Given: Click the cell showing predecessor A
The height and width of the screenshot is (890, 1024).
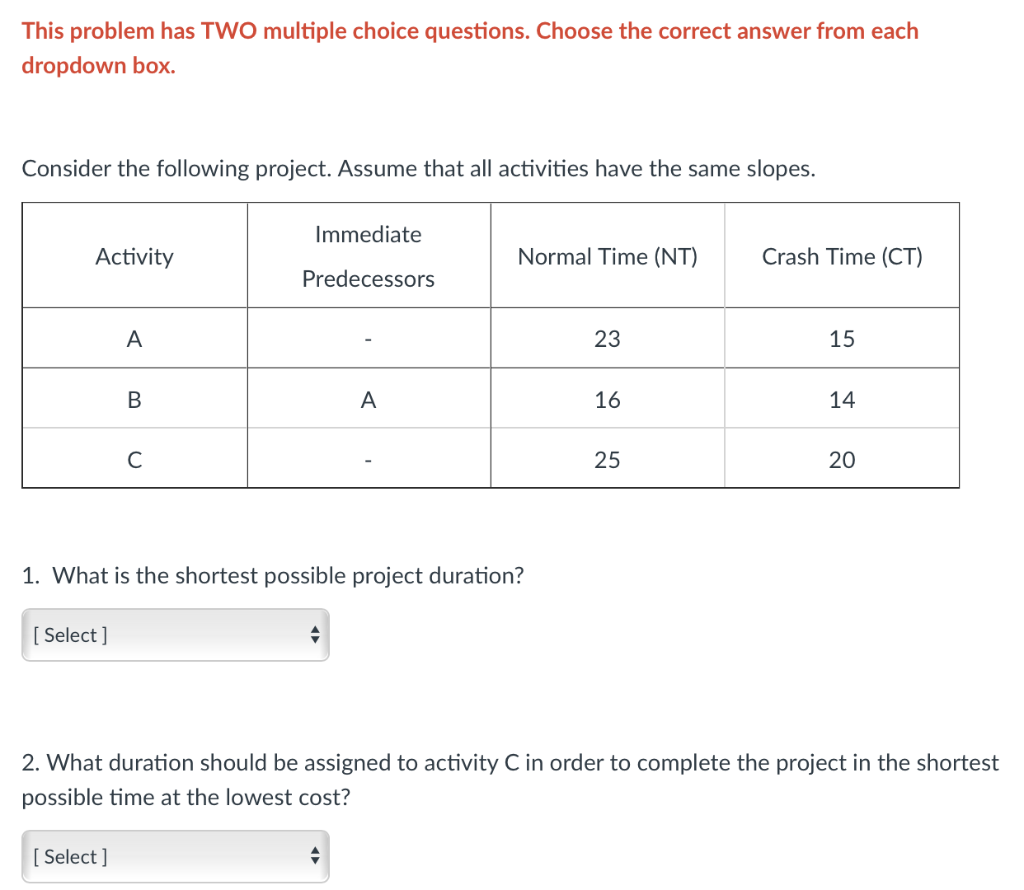Looking at the screenshot, I should point(368,398).
